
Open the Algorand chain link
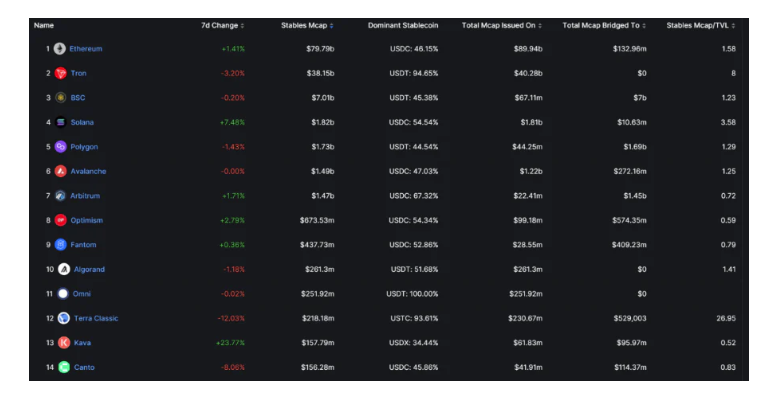pyautogui.click(x=89, y=269)
